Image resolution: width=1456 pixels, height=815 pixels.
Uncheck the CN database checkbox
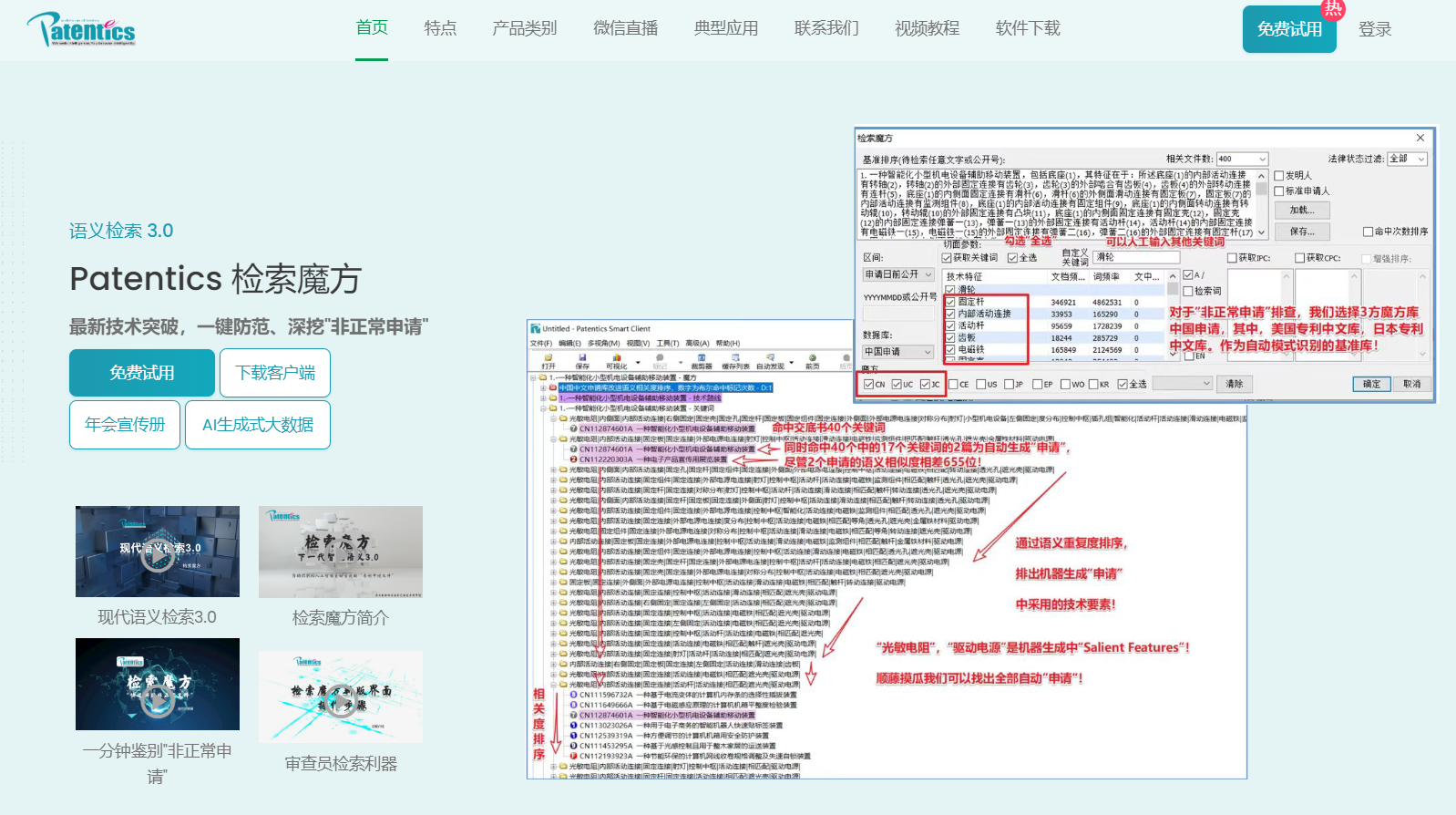coord(869,384)
